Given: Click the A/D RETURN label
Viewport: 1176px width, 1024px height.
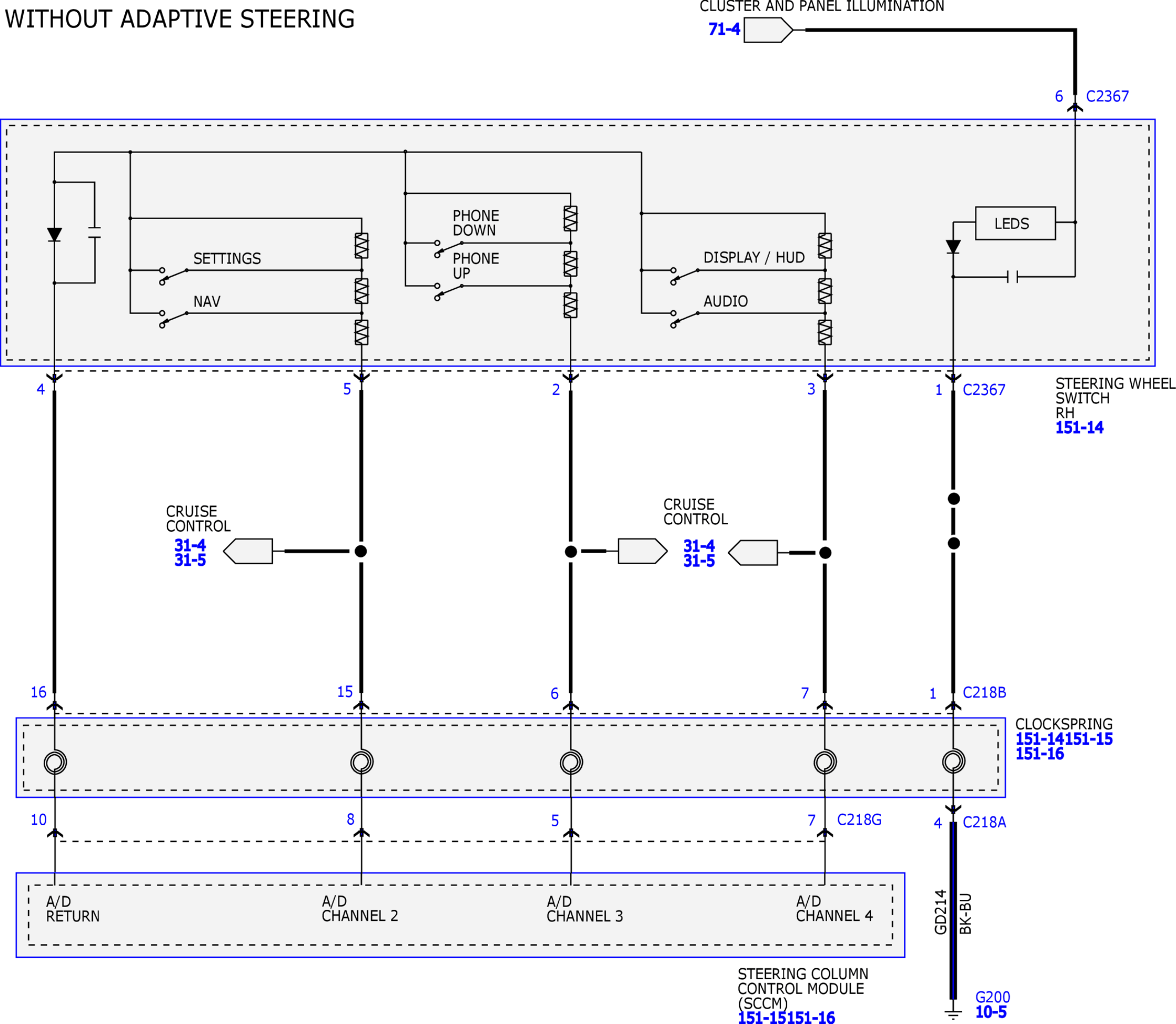Looking at the screenshot, I should click(x=72, y=909).
